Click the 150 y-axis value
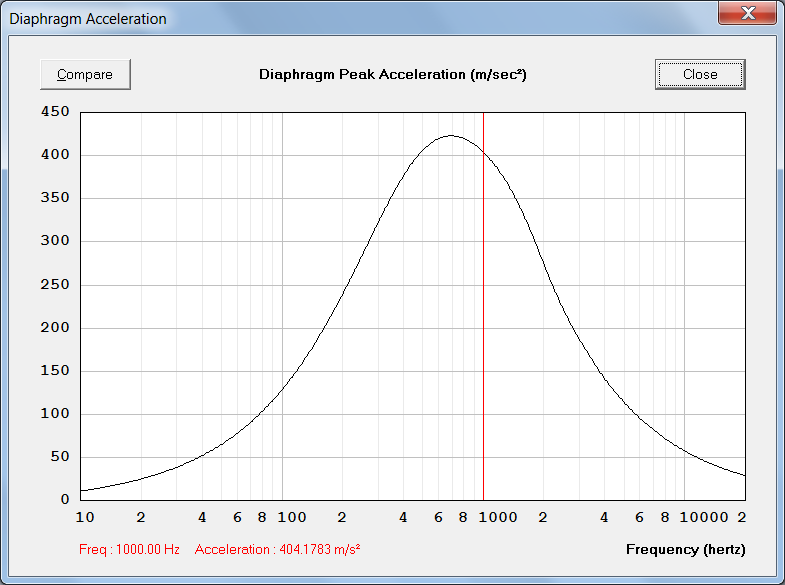The height and width of the screenshot is (585, 785). point(55,370)
